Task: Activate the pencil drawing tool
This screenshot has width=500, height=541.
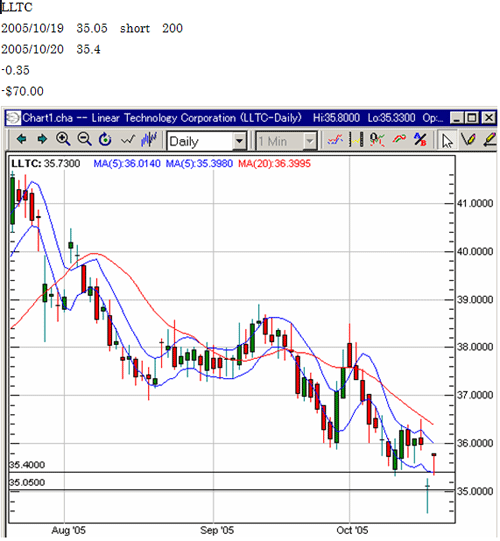Action: 468,140
